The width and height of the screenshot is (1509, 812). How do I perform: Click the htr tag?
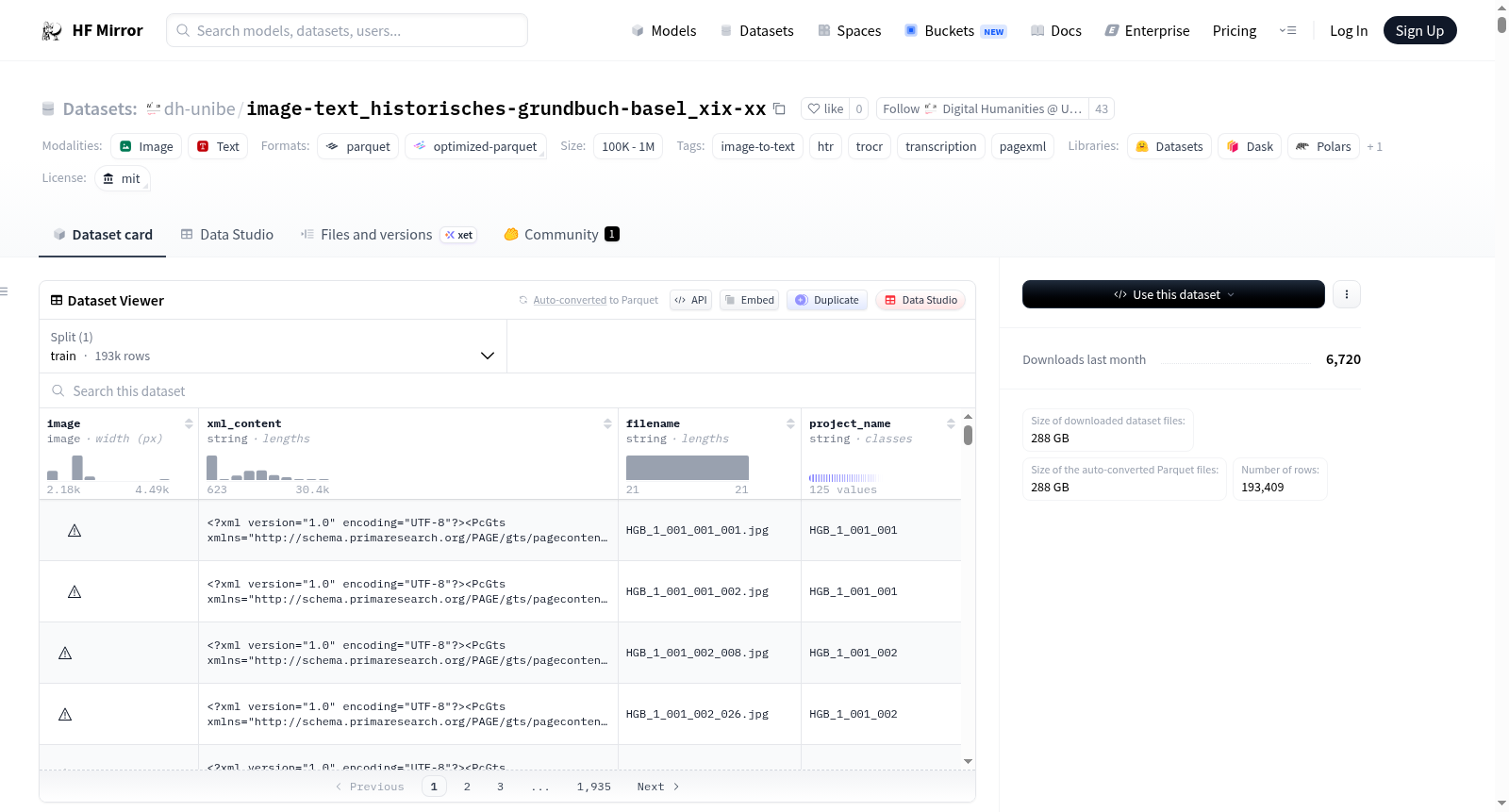coord(825,146)
